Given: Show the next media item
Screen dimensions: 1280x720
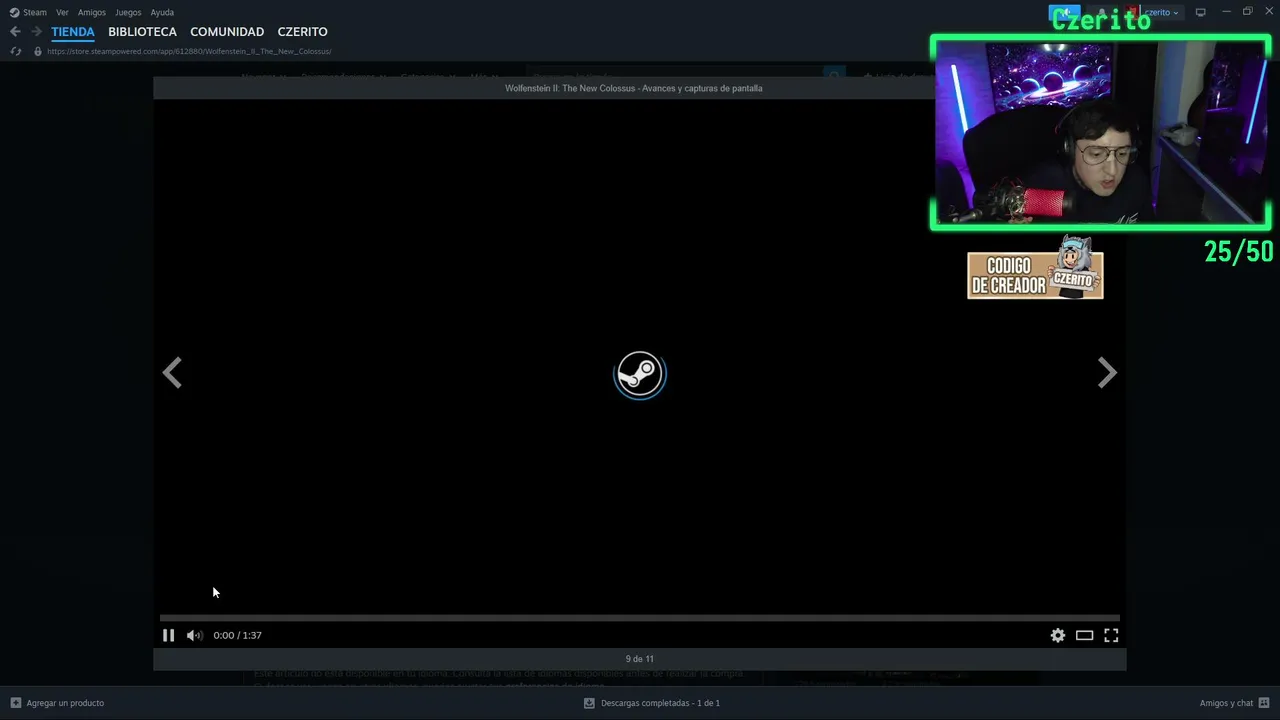Looking at the screenshot, I should click(x=1107, y=373).
